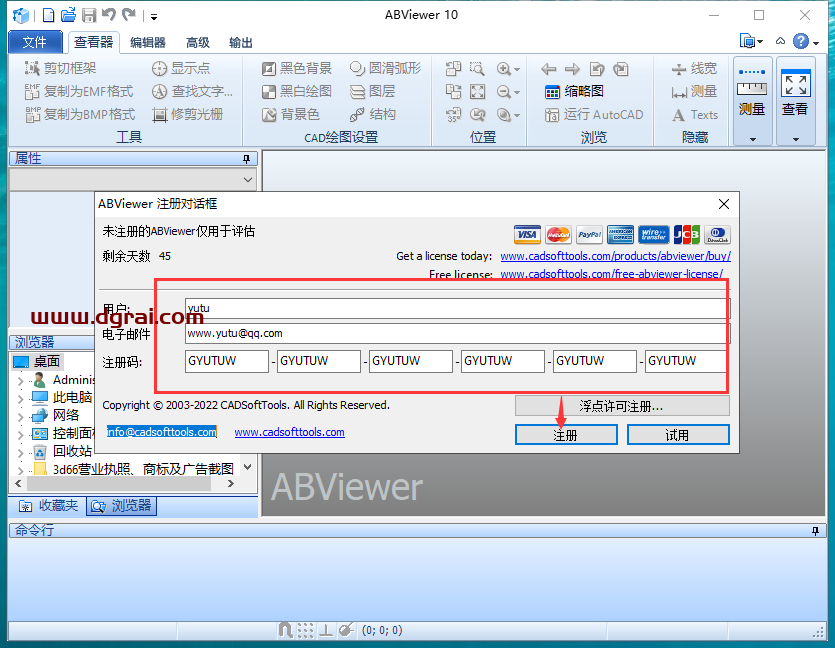Expand the 回收站 tree node
Viewport: 835px width, 648px height.
[20, 453]
